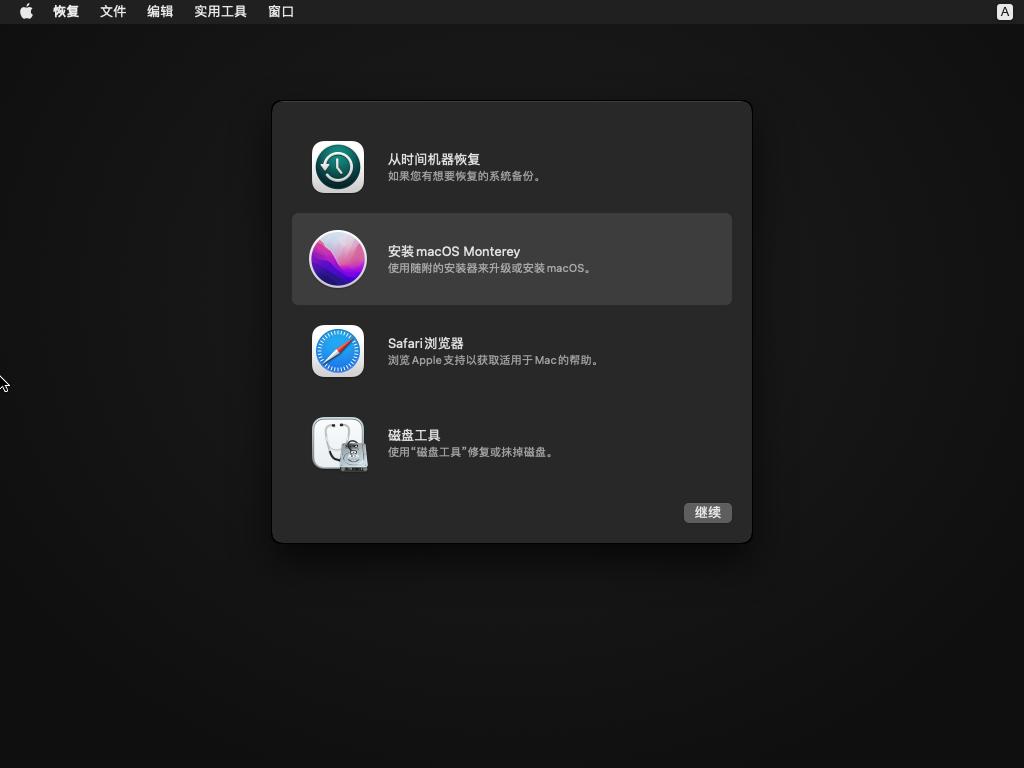Click the Time Machine clock icon
The width and height of the screenshot is (1024, 768).
point(338,166)
